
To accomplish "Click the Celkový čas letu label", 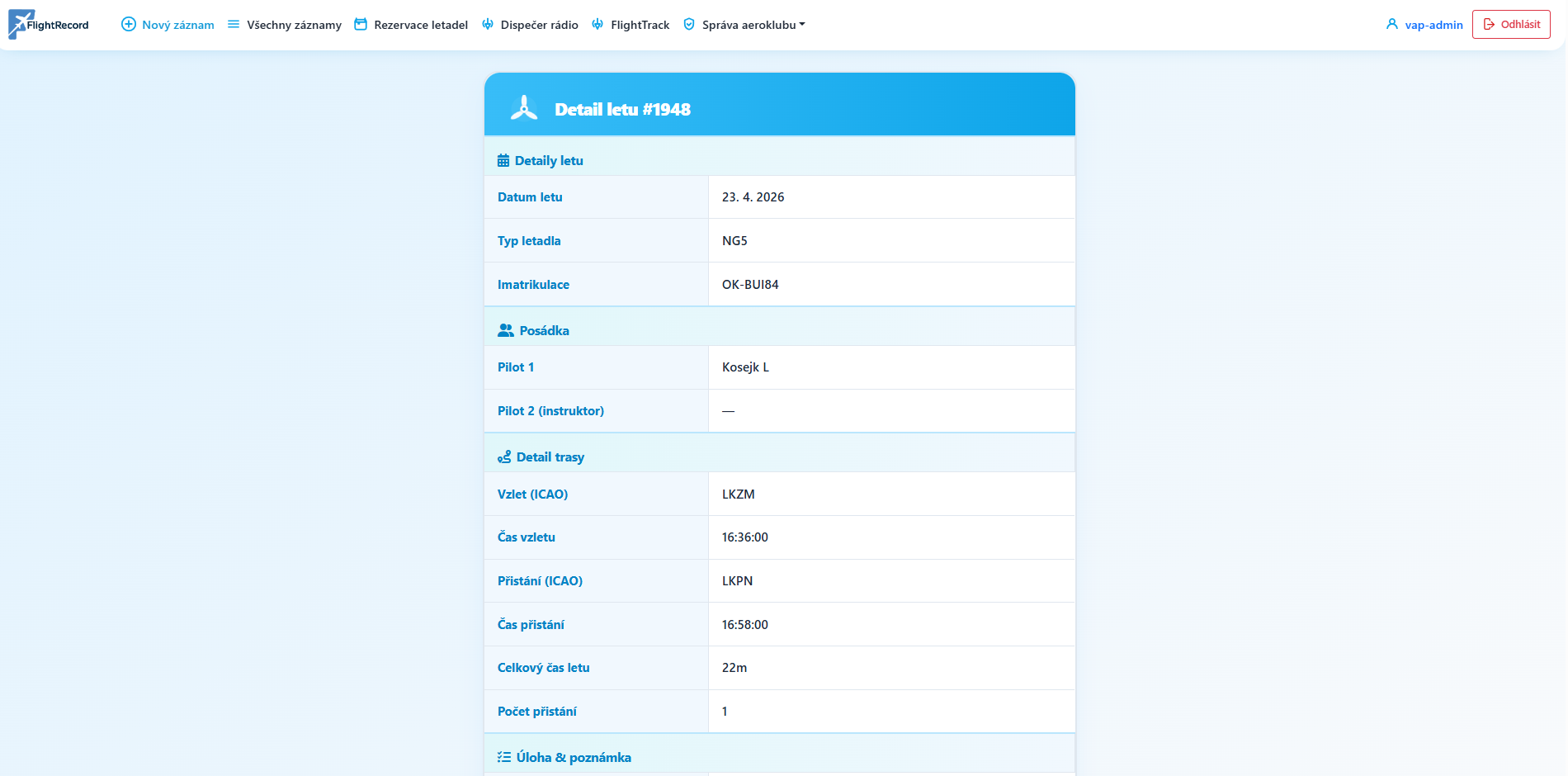I will [x=543, y=668].
